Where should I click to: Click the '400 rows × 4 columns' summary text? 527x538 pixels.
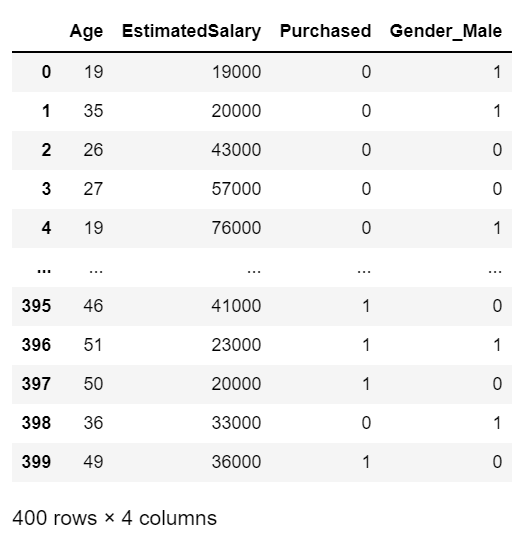coord(115,518)
